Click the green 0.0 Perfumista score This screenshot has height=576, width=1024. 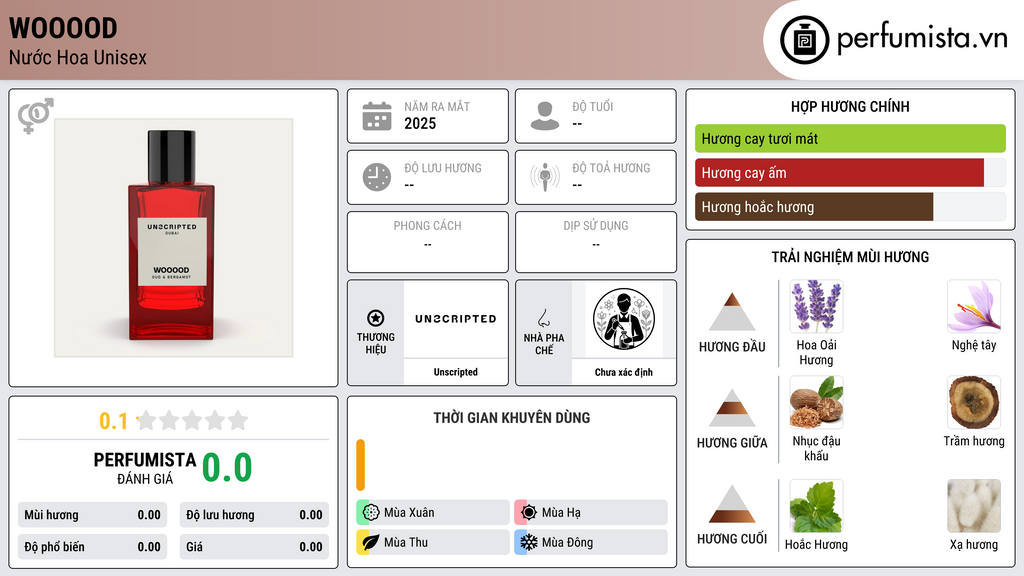227,468
